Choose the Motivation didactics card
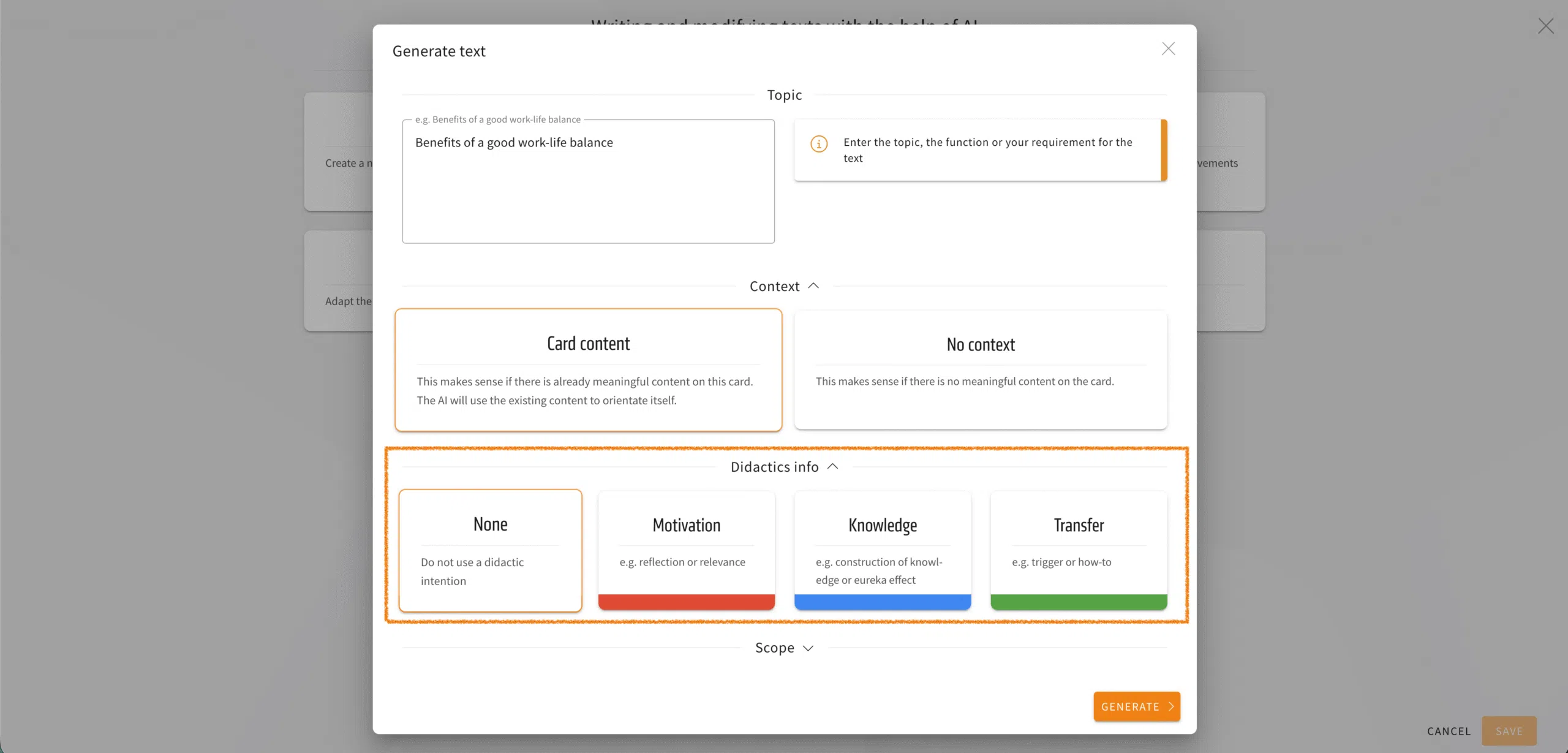The image size is (1568, 753). point(686,542)
